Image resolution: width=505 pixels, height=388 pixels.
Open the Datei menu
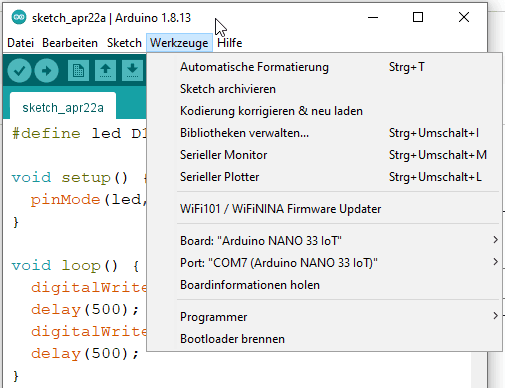point(21,43)
